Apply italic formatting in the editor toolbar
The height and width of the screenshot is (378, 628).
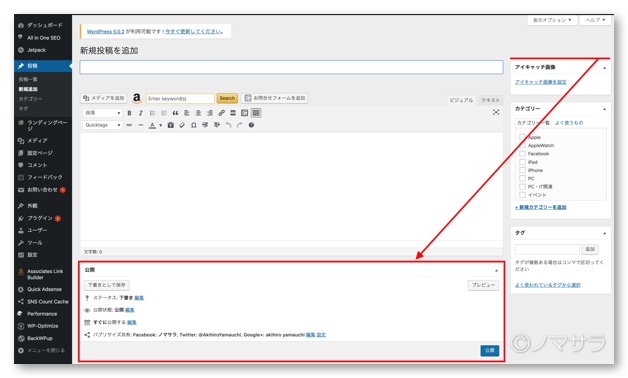click(141, 113)
